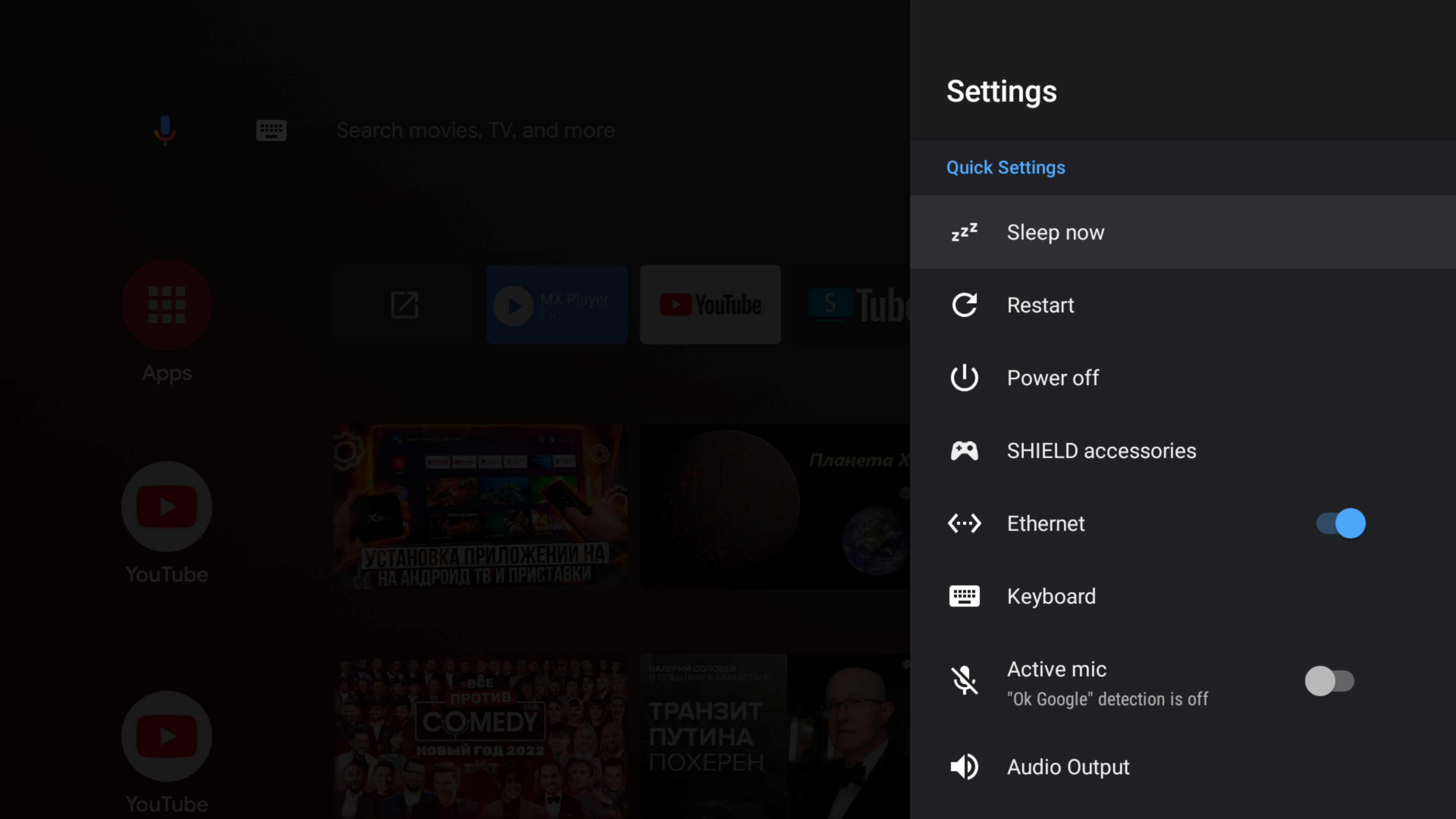This screenshot has height=819, width=1456.
Task: Open the Транзит Путина video thumbnail
Action: (775, 736)
